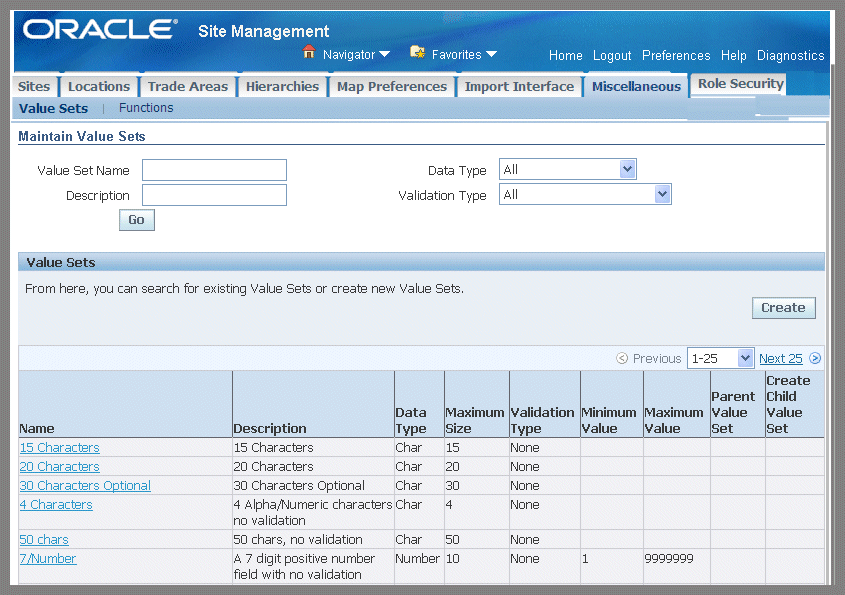This screenshot has width=845, height=595.
Task: Open the Role Security tab
Action: tap(740, 84)
